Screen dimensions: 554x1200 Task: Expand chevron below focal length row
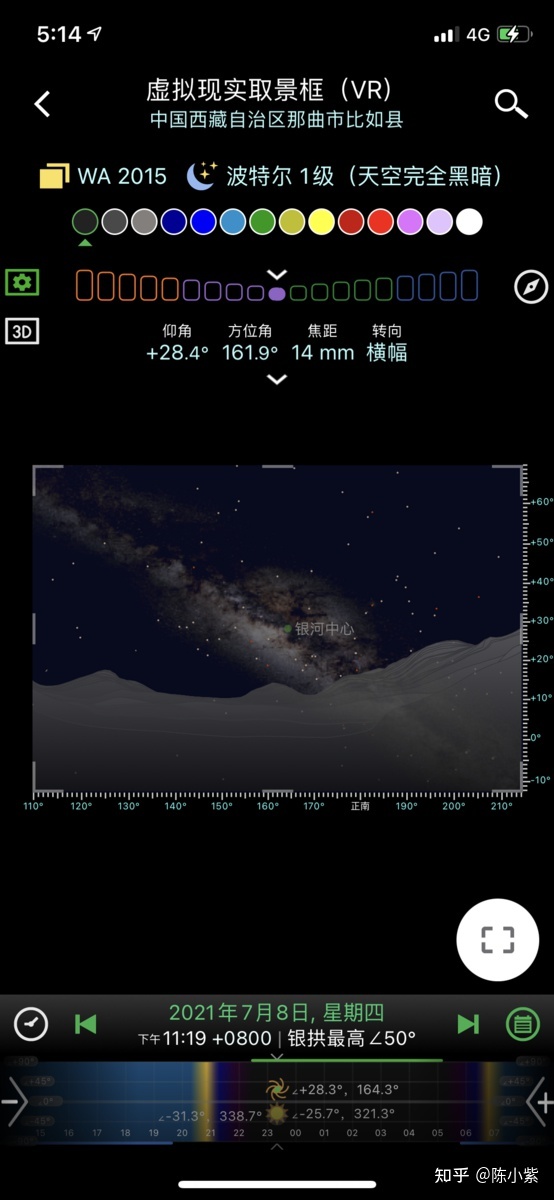(x=277, y=379)
